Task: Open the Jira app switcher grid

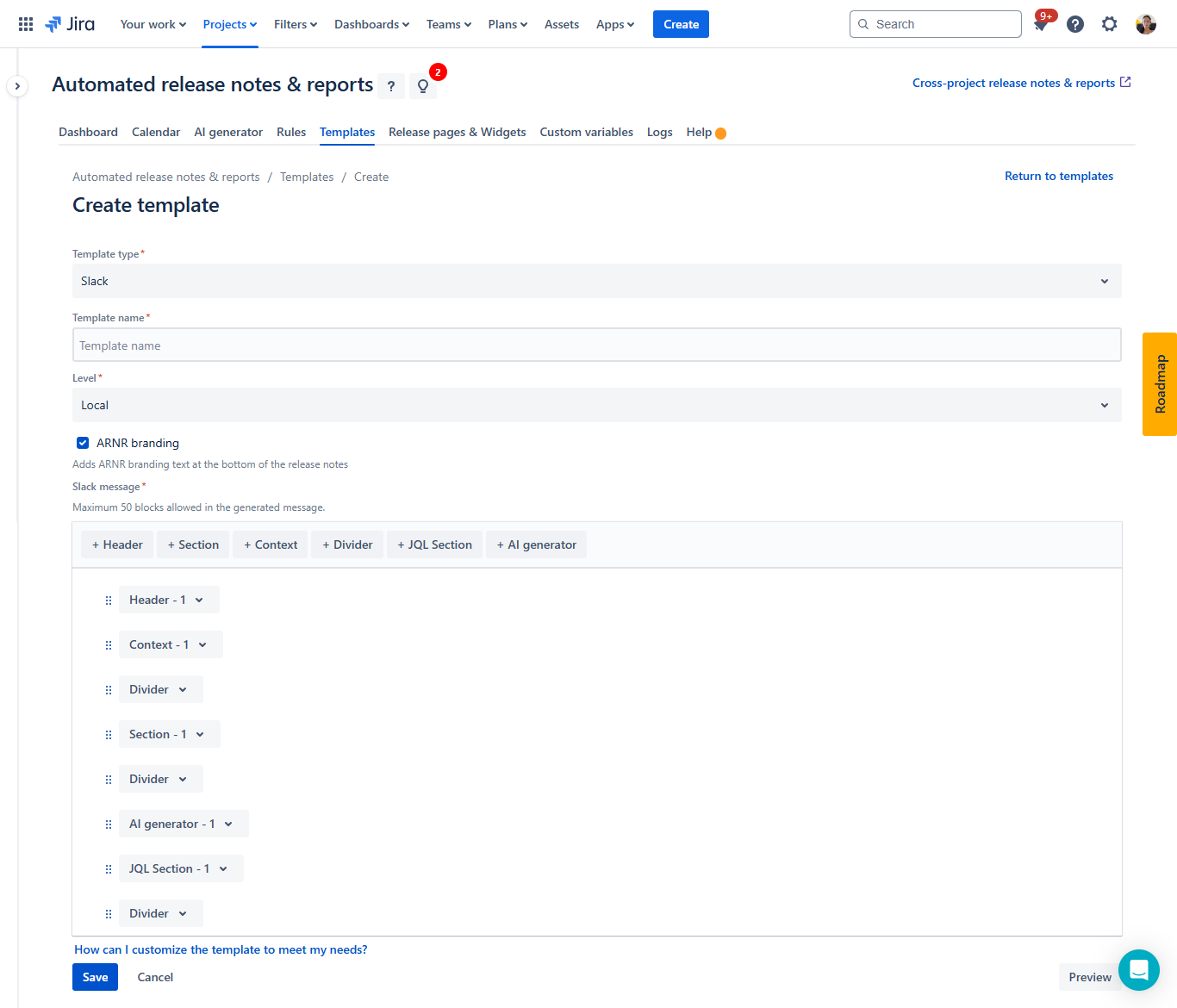Action: point(26,24)
